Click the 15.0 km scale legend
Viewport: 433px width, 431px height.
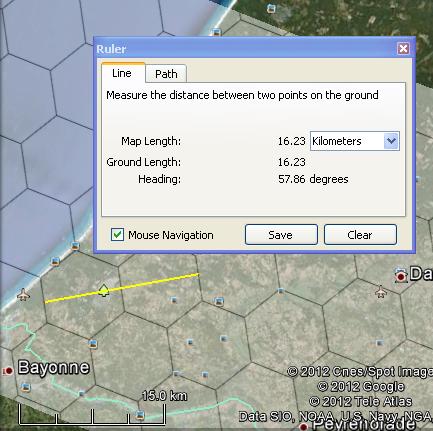[x=164, y=396]
